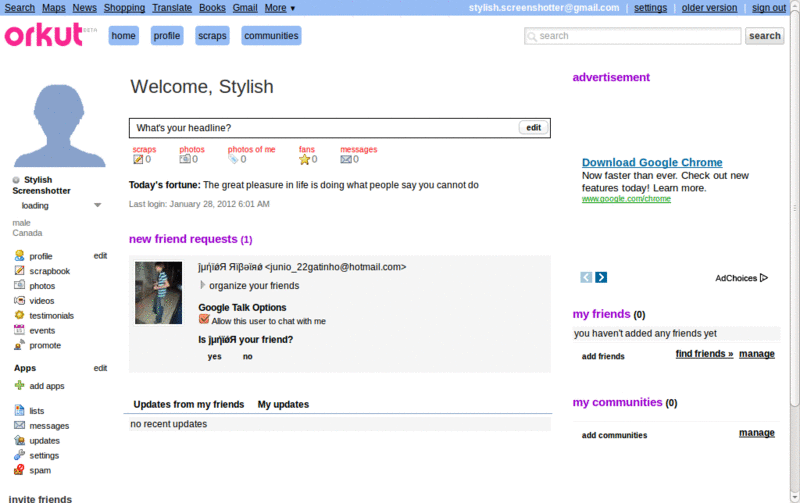Viewport: 800px width, 503px height.
Task: Open the events calendar icon
Action: (x=19, y=330)
